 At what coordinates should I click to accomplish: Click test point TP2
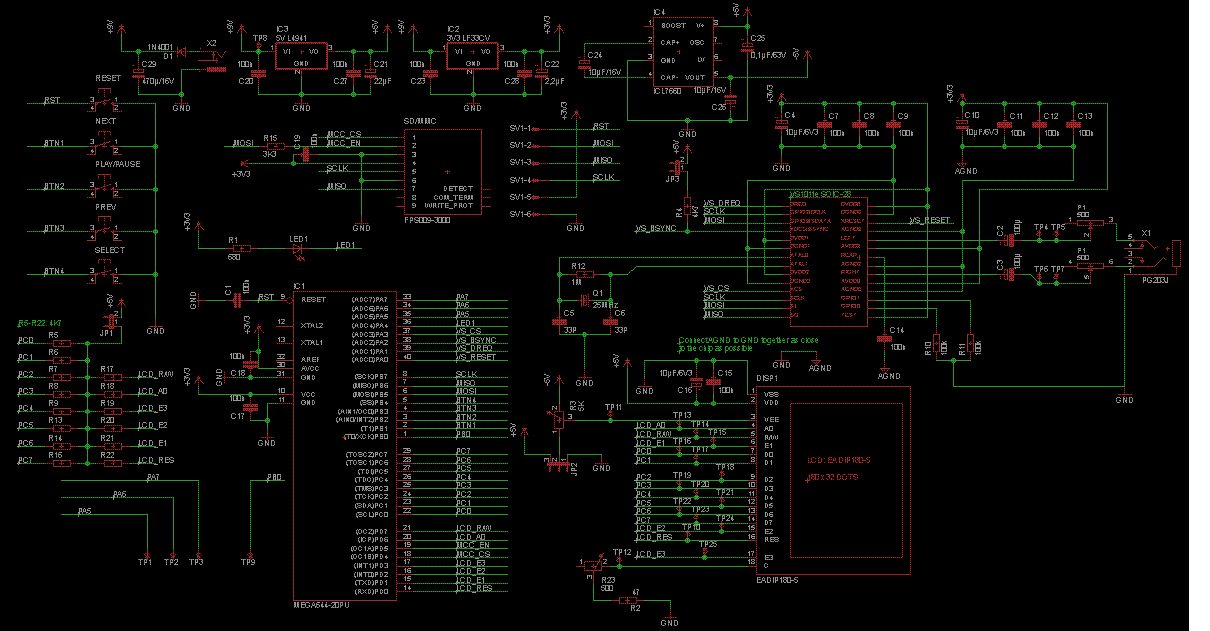[x=172, y=553]
